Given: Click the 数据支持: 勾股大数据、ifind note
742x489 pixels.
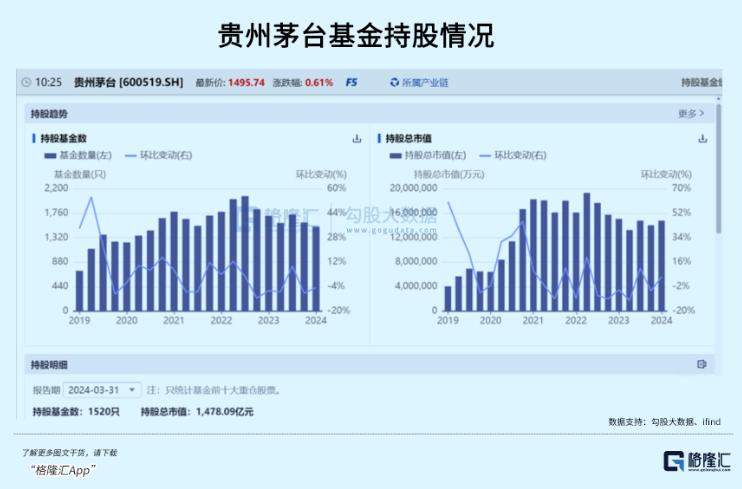Looking at the screenshot, I should click(664, 422).
